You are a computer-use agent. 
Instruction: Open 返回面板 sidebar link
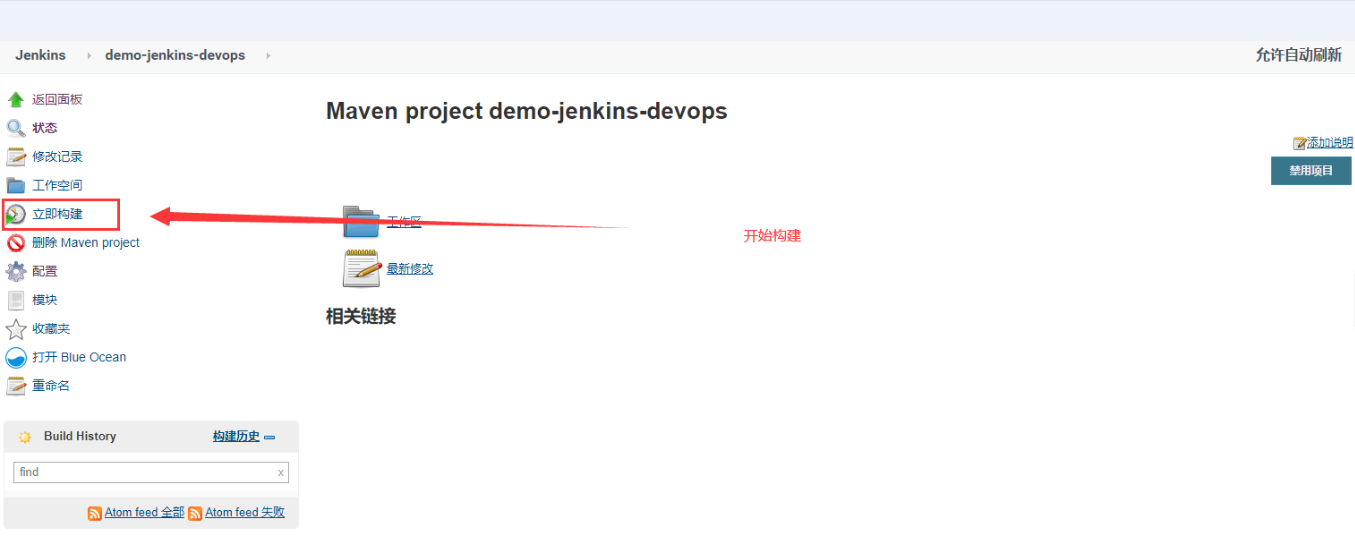coord(57,99)
